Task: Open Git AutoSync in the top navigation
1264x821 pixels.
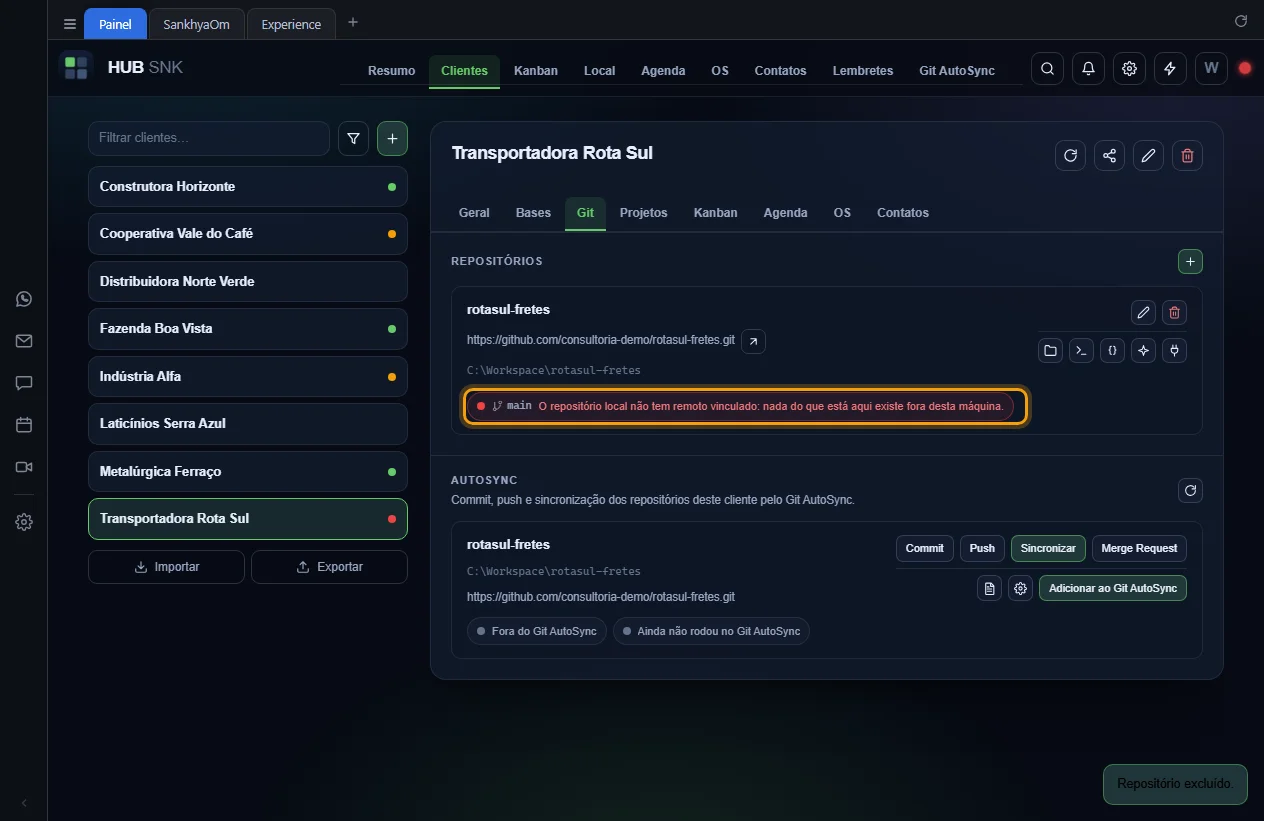Action: pyautogui.click(x=957, y=70)
